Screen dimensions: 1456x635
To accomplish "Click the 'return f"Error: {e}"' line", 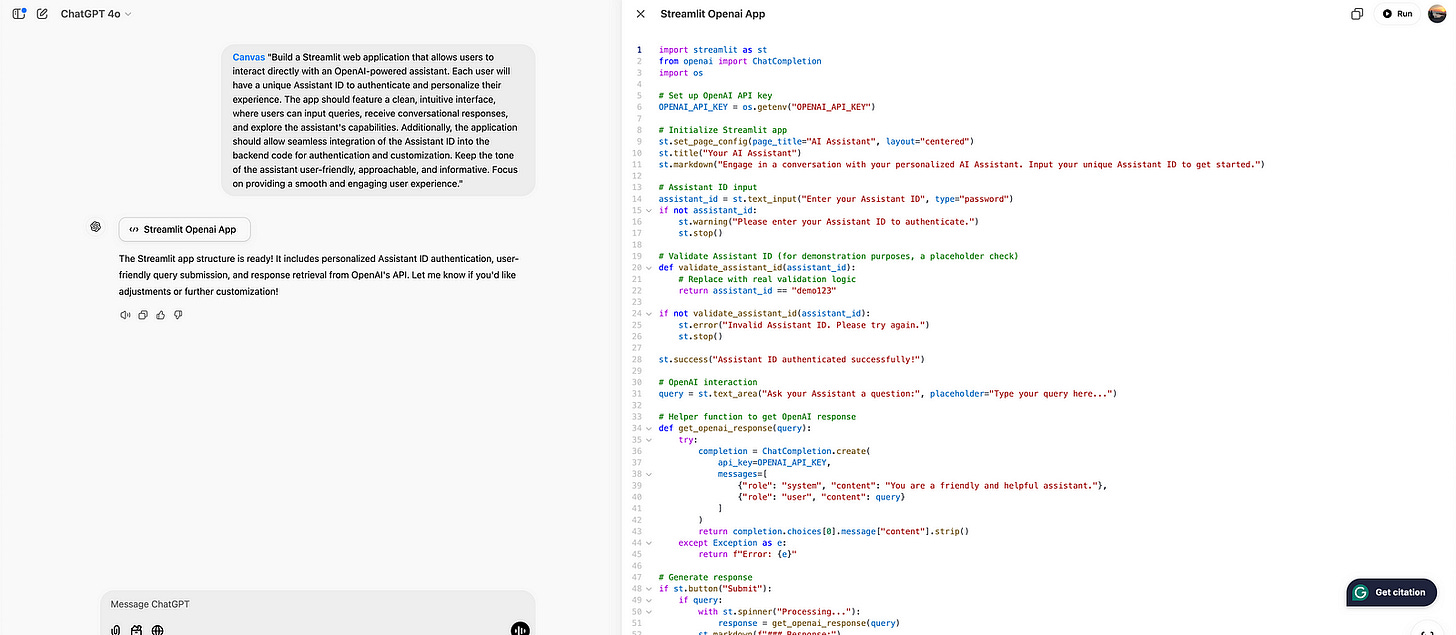I will 749,554.
